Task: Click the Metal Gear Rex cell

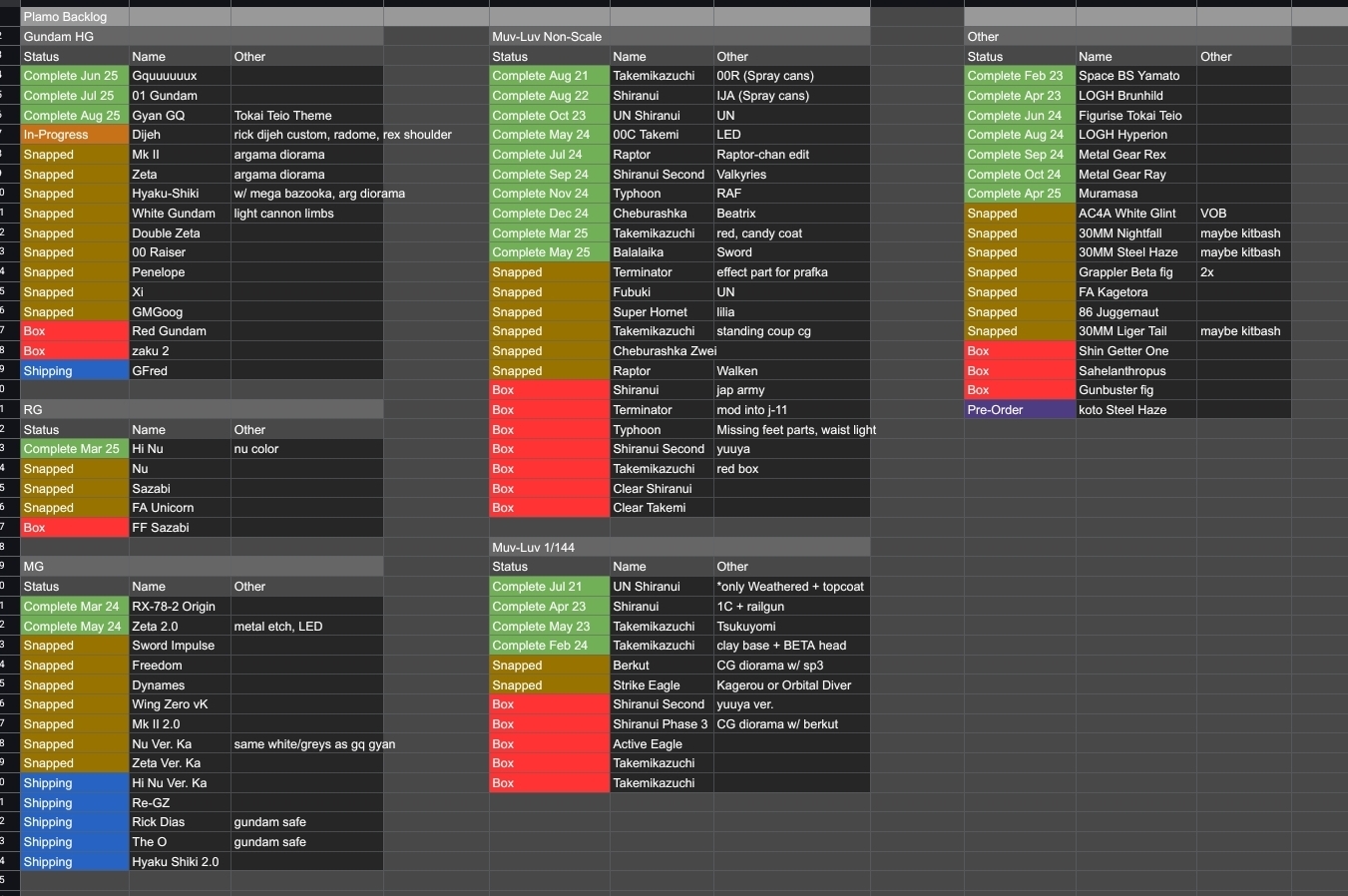Action: coord(1135,155)
